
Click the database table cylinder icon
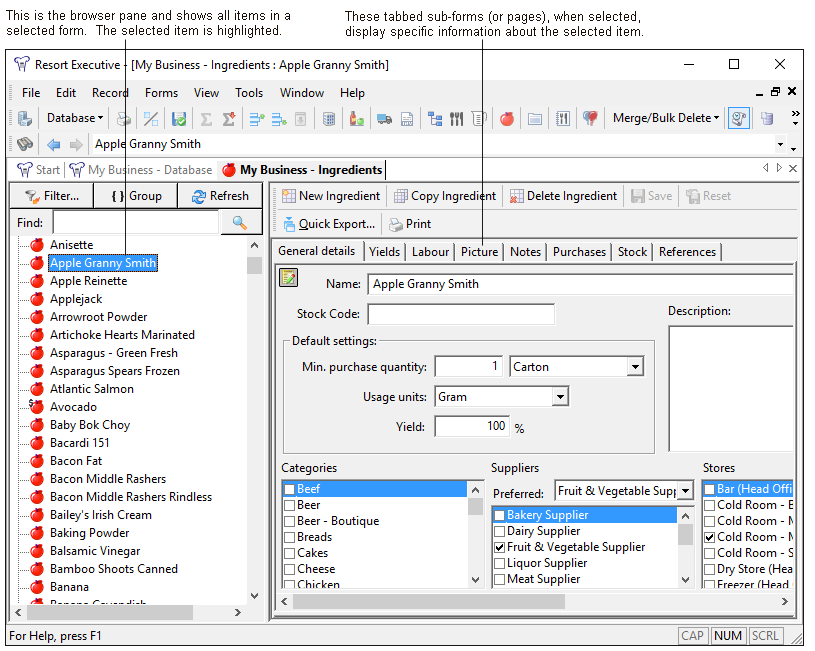(328, 119)
